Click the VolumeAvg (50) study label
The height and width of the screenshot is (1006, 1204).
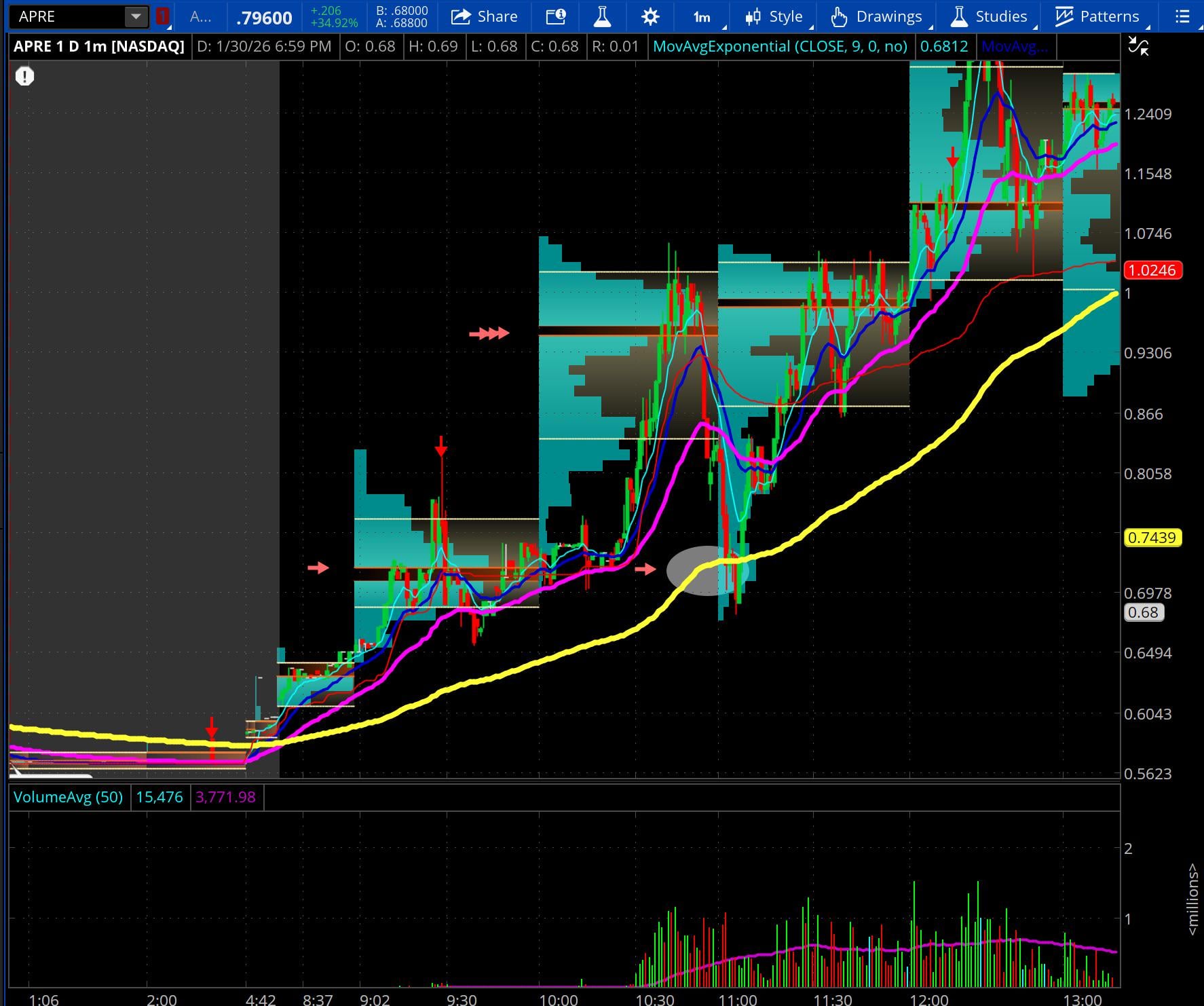coord(68,797)
